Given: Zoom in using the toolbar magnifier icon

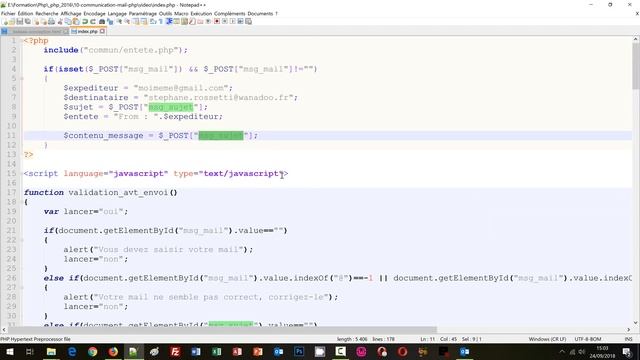Looking at the screenshot, I should coord(119,21).
